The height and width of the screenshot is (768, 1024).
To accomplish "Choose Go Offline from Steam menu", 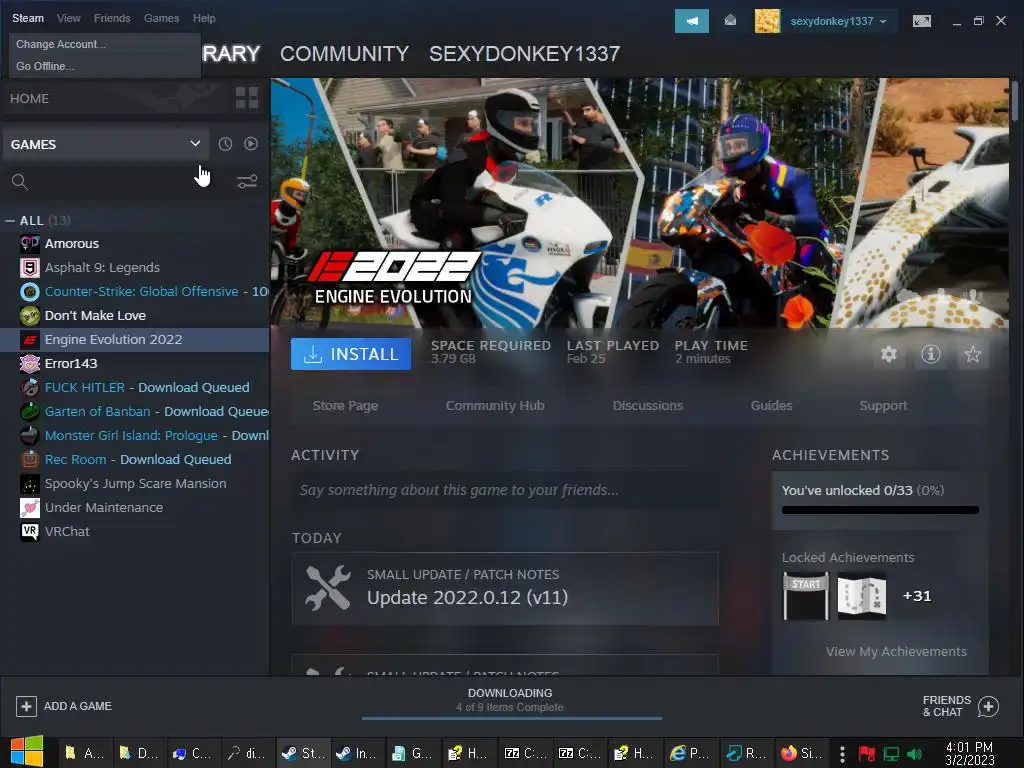I will [45, 66].
